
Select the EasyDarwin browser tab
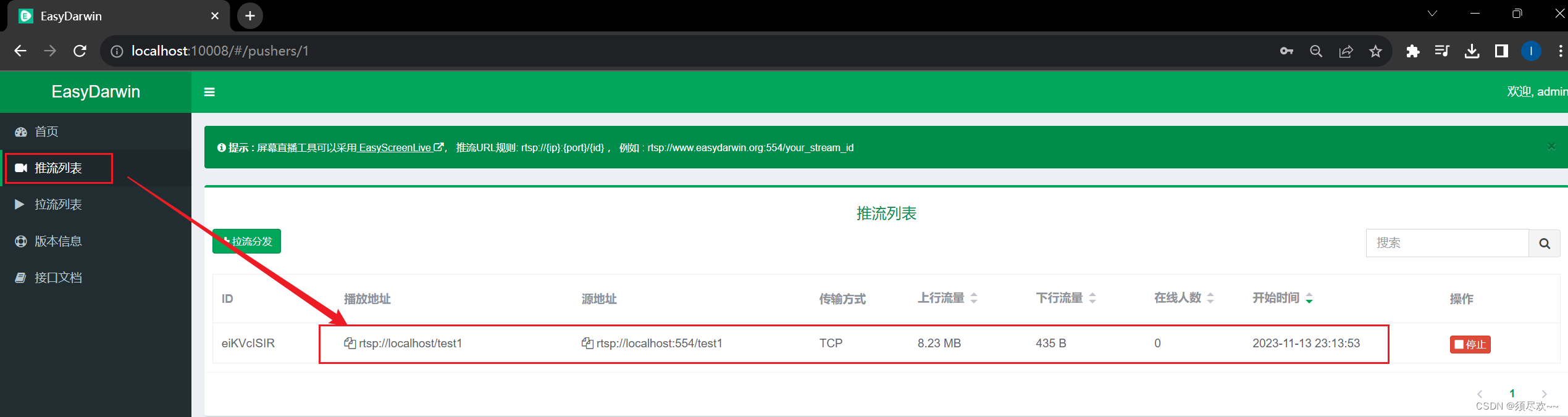(117, 16)
